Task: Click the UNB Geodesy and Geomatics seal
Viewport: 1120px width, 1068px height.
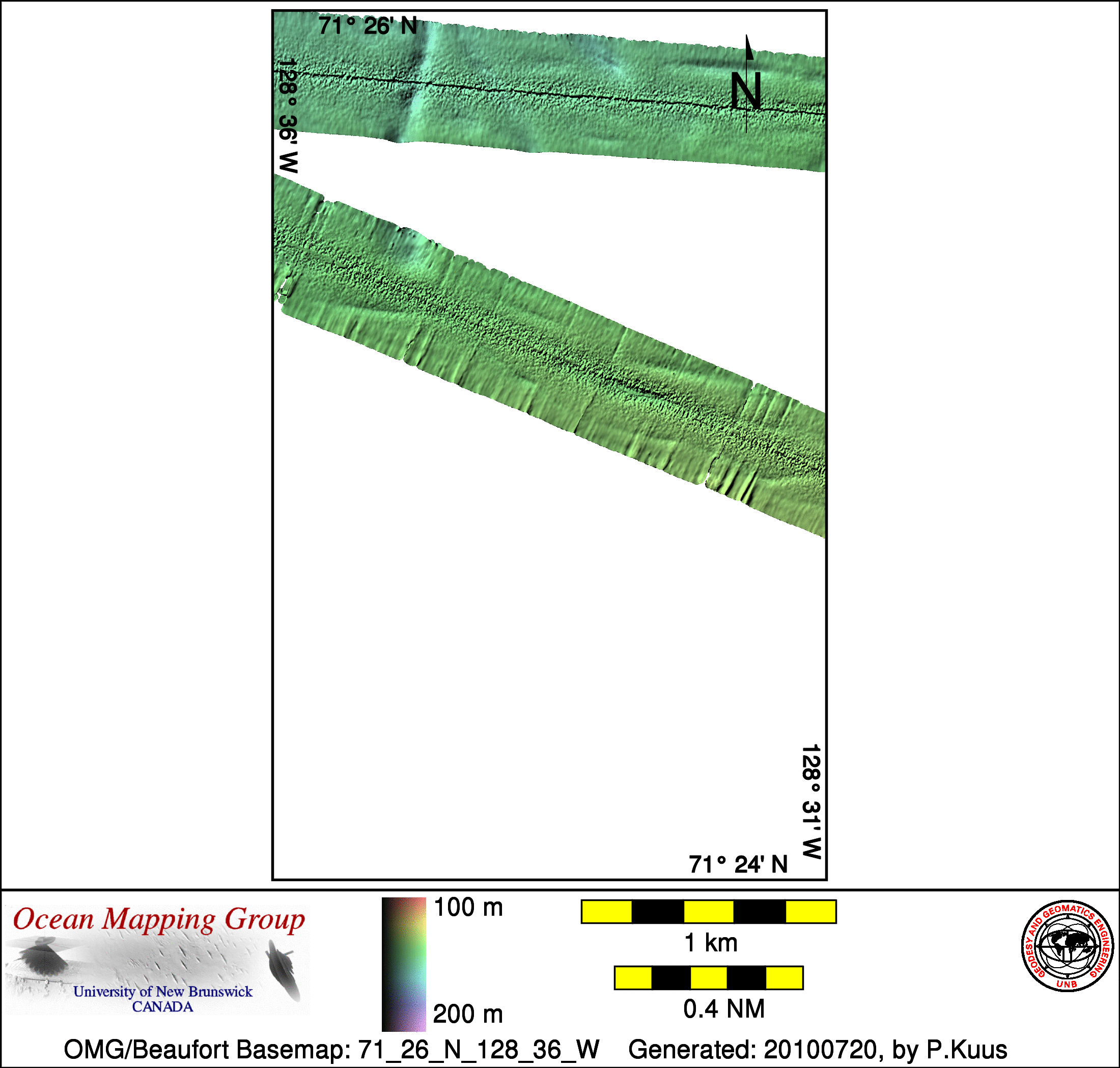Action: pos(1067,946)
